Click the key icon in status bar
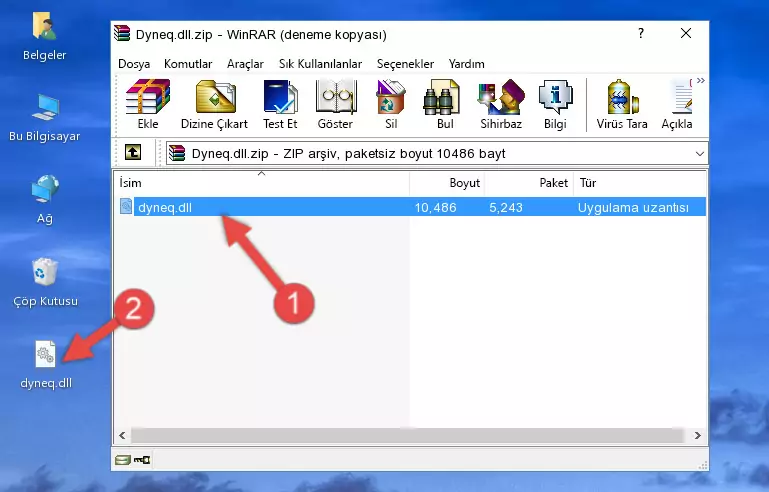The height and width of the screenshot is (492, 769). (142, 460)
